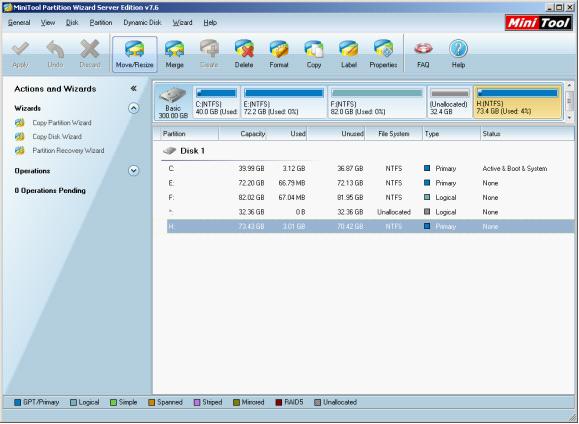Image resolution: width=579 pixels, height=424 pixels.
Task: Collapse the Wizards section chevron
Action: click(x=134, y=108)
